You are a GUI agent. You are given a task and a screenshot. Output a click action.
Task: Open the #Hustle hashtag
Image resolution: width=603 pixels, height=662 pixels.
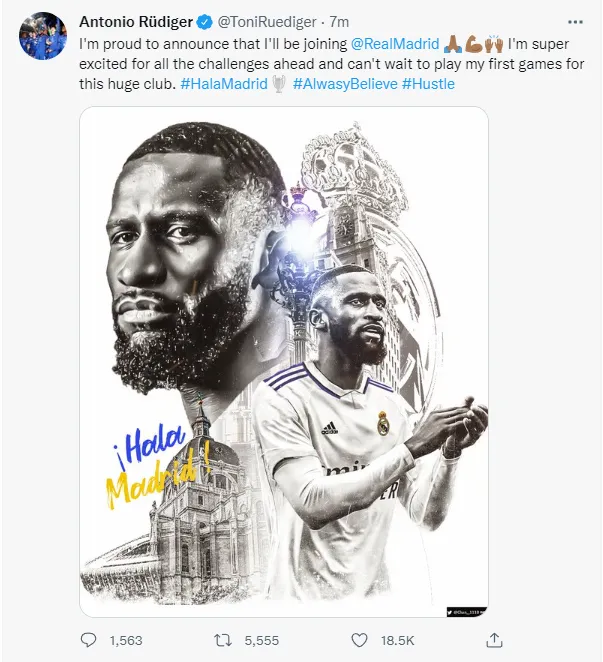(428, 84)
